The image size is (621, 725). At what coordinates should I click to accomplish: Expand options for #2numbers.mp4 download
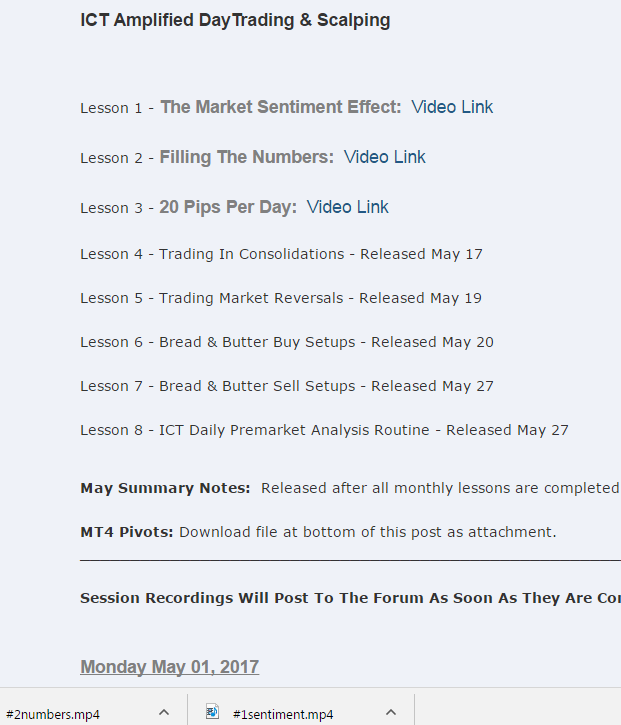pos(164,713)
